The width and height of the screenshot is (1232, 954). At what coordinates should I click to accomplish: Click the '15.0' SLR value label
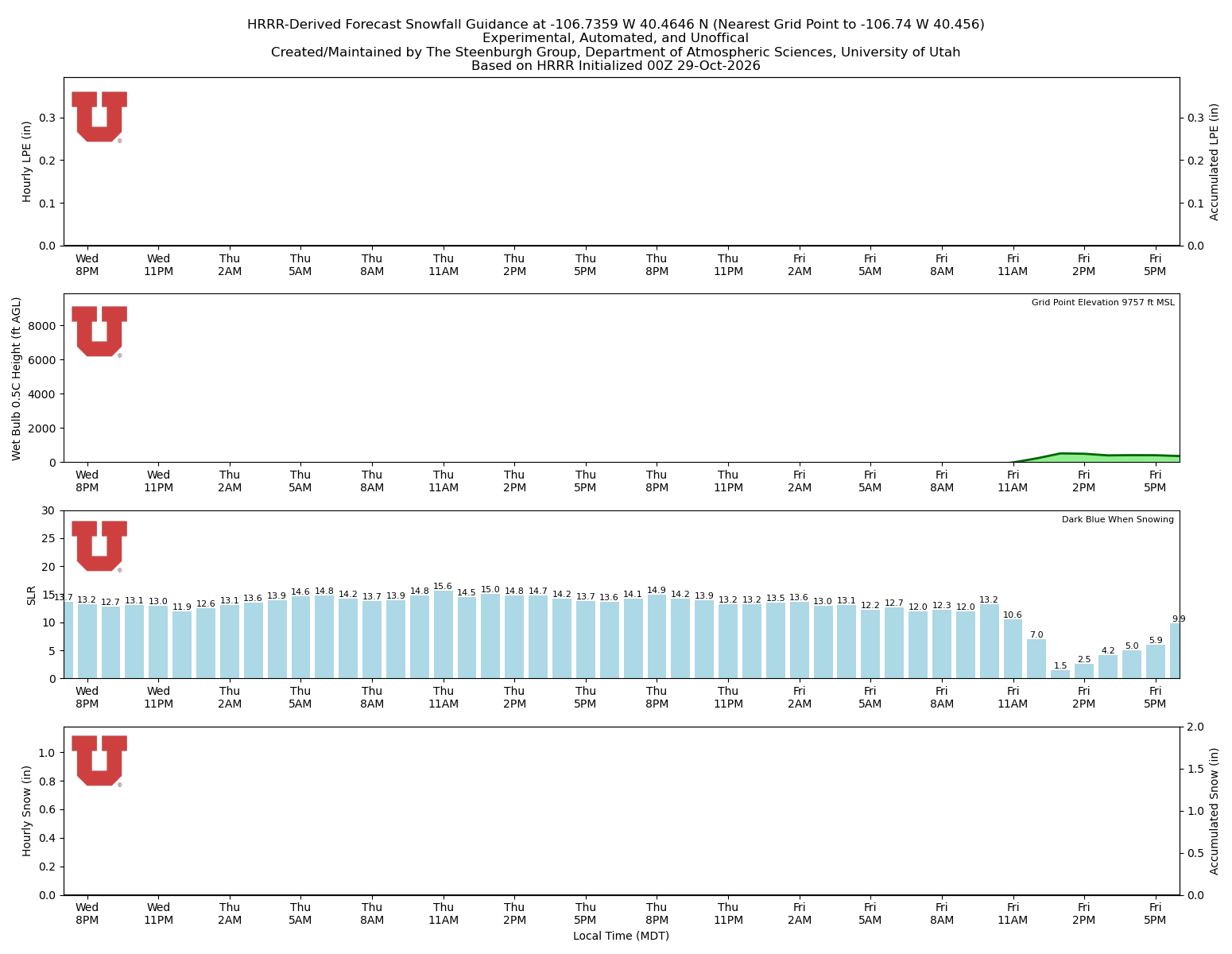tap(490, 590)
